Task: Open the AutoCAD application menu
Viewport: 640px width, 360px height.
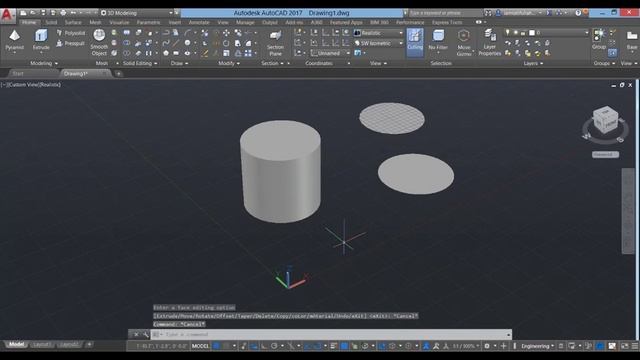Action: tap(7, 15)
